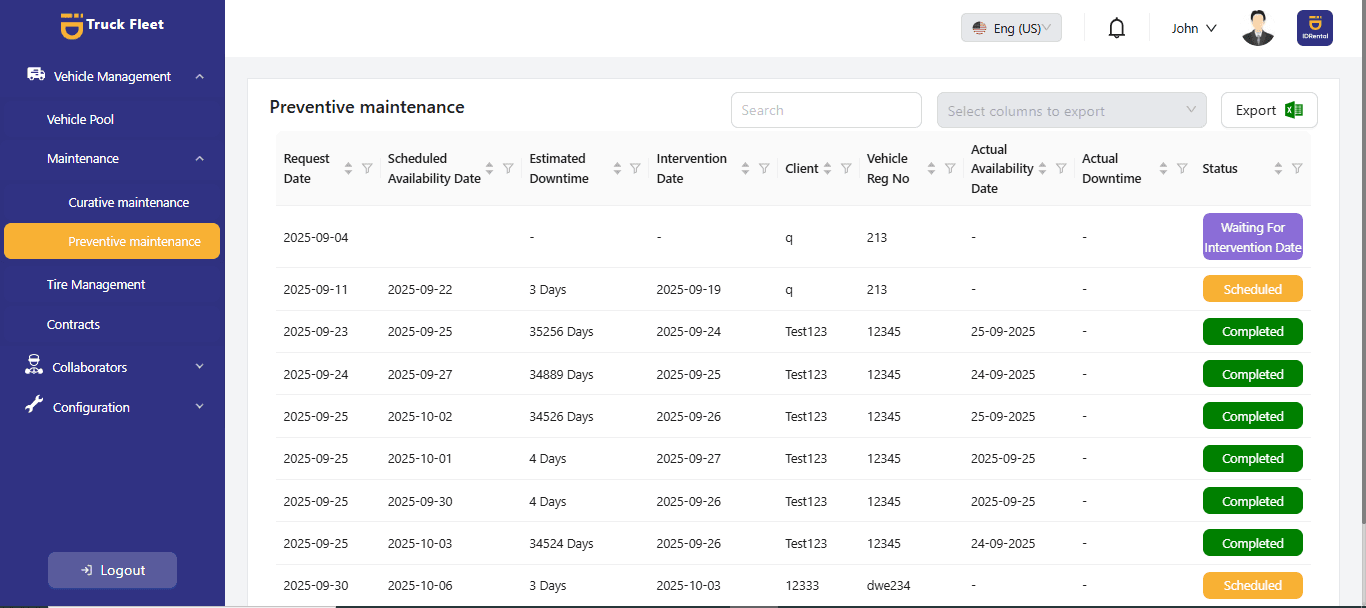Click Completed status for 35256 Days row
Viewport: 1366px width, 608px height.
[1252, 331]
